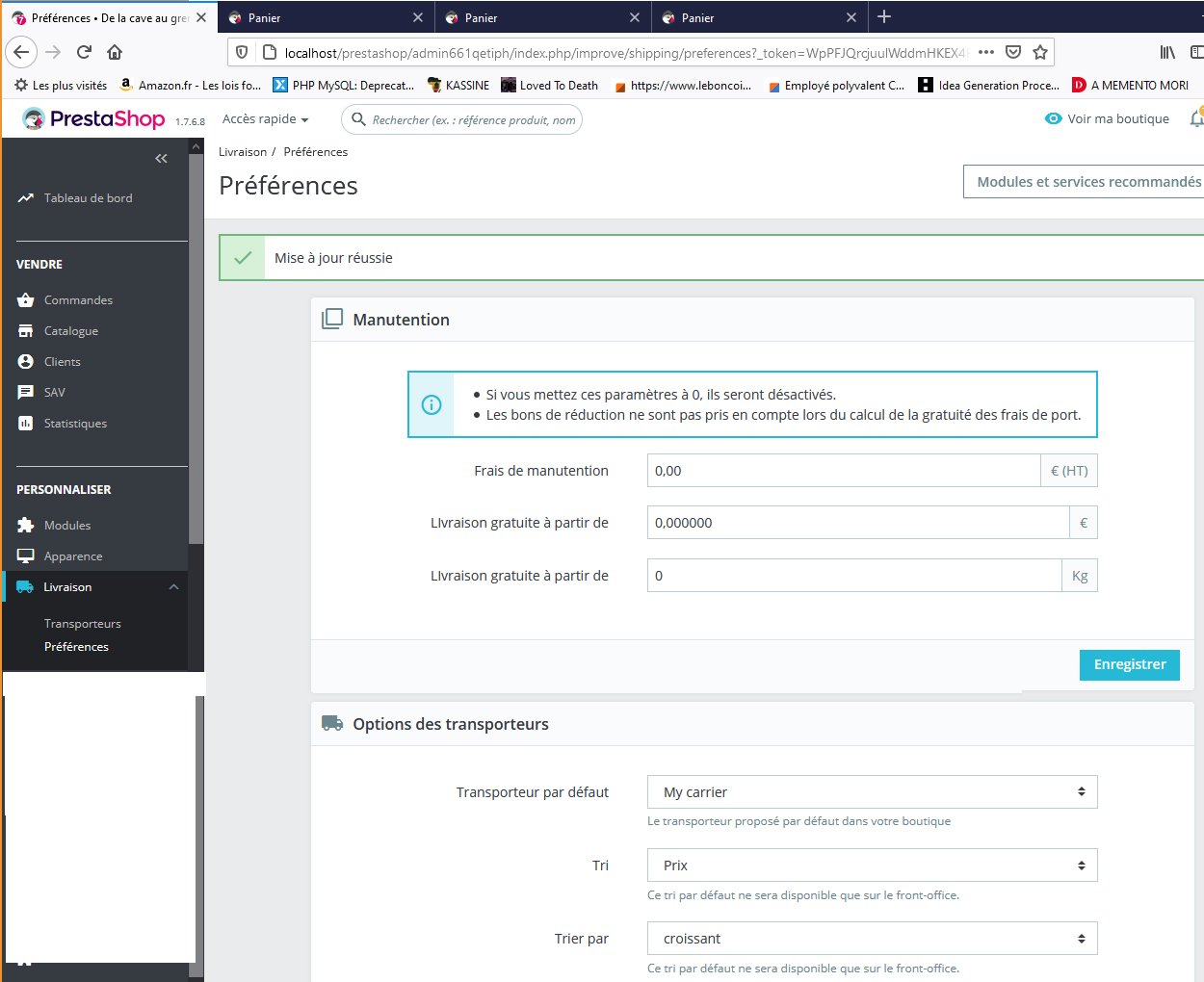Open SAV in sidebar
The width and height of the screenshot is (1204, 982).
55,393
